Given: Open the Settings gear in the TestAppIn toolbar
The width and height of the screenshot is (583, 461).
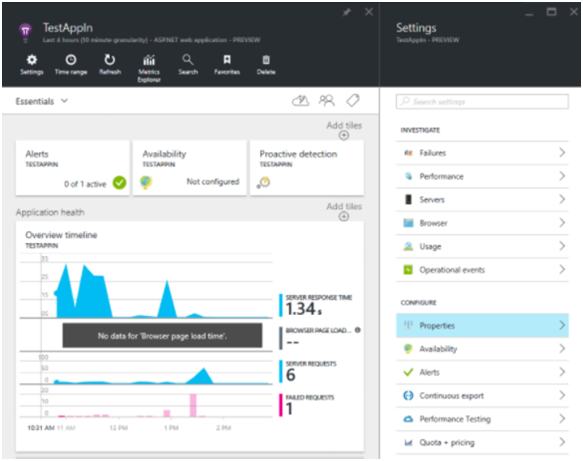Looking at the screenshot, I should 32,64.
